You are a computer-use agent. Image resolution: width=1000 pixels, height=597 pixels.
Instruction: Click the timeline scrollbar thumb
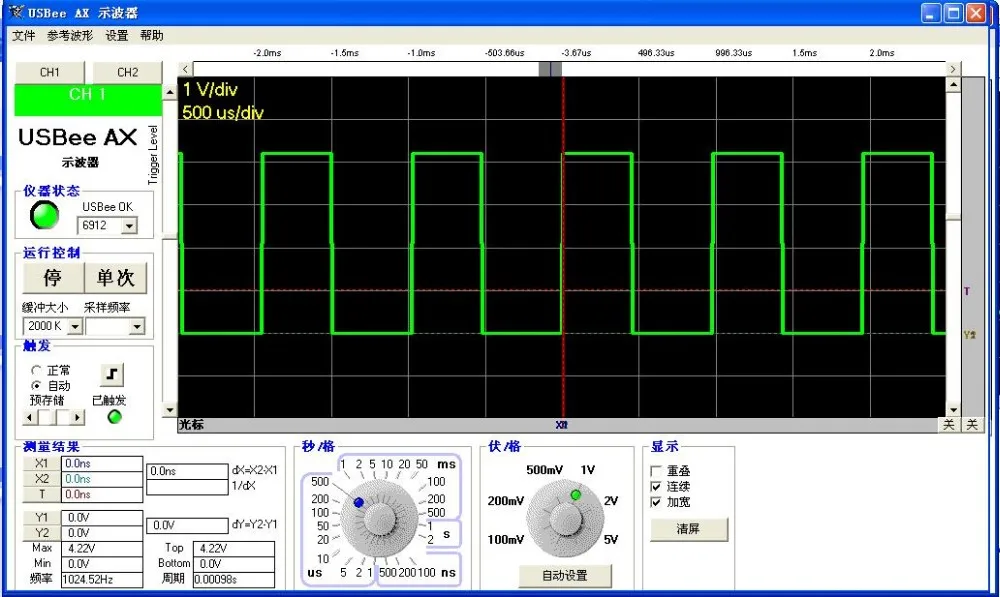coord(550,69)
